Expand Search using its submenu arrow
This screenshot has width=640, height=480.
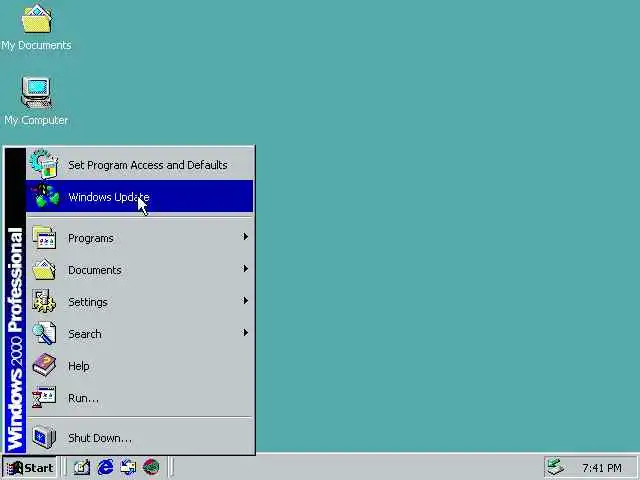click(245, 333)
